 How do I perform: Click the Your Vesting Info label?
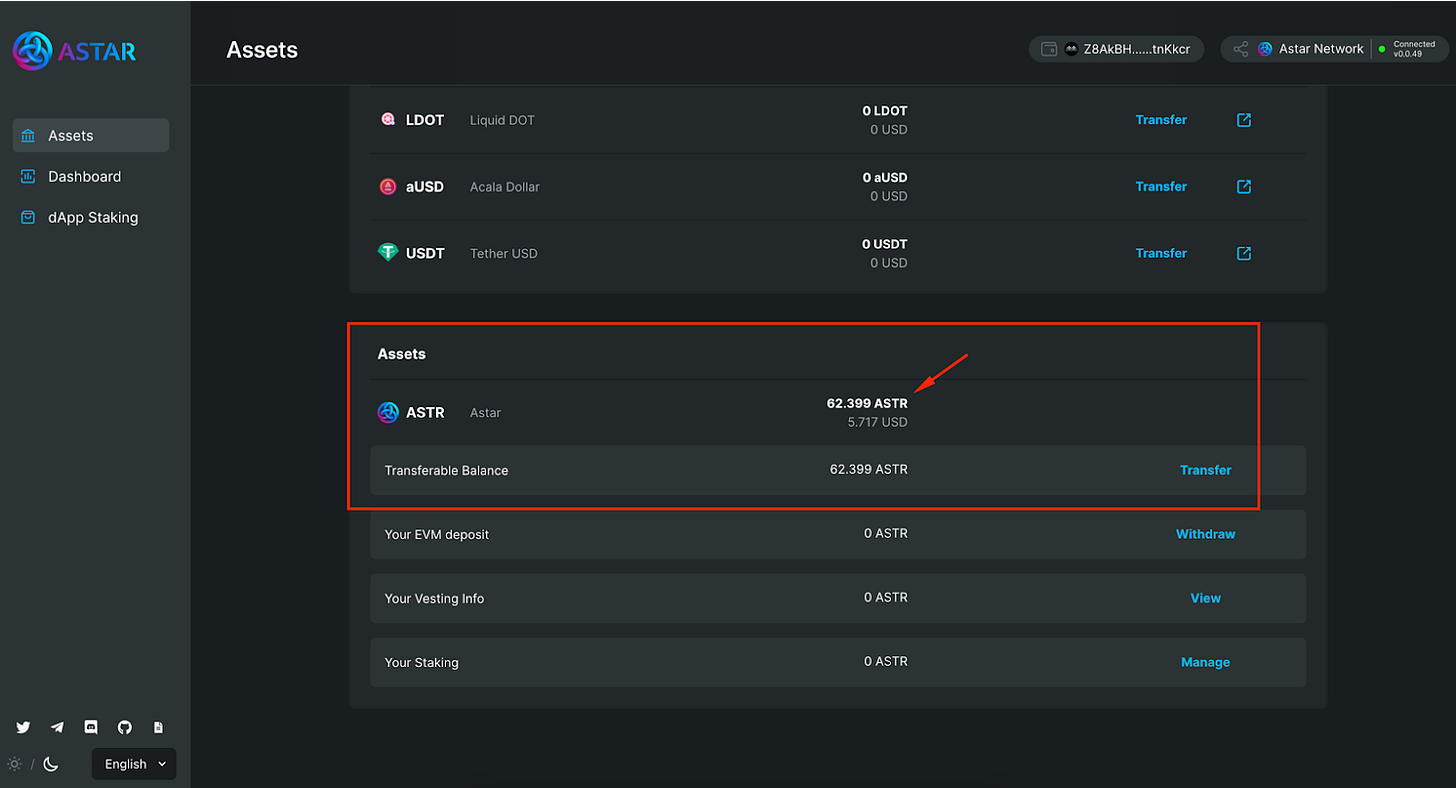434,598
